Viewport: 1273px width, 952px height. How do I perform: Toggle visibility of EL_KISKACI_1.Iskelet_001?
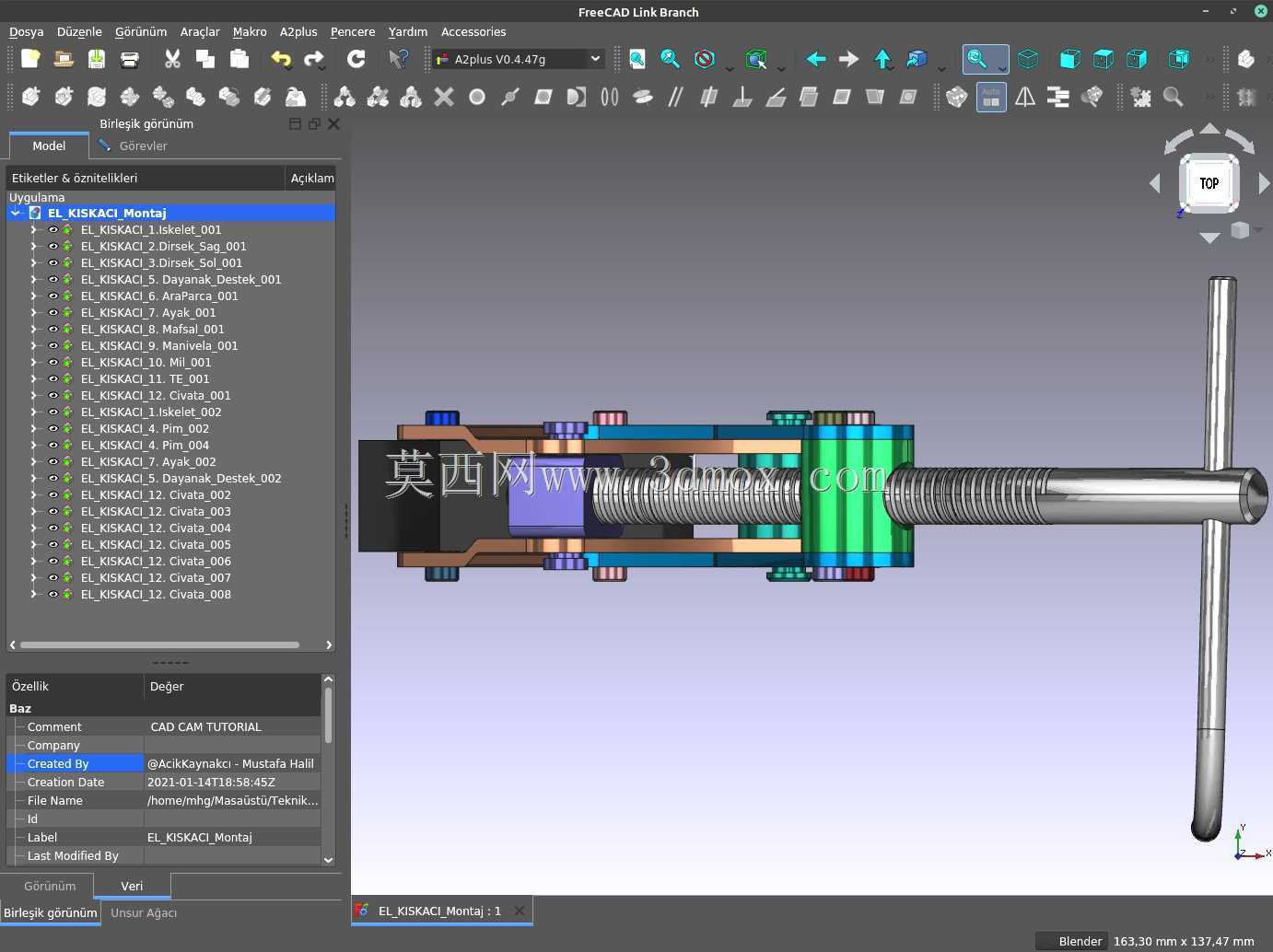[x=53, y=230]
